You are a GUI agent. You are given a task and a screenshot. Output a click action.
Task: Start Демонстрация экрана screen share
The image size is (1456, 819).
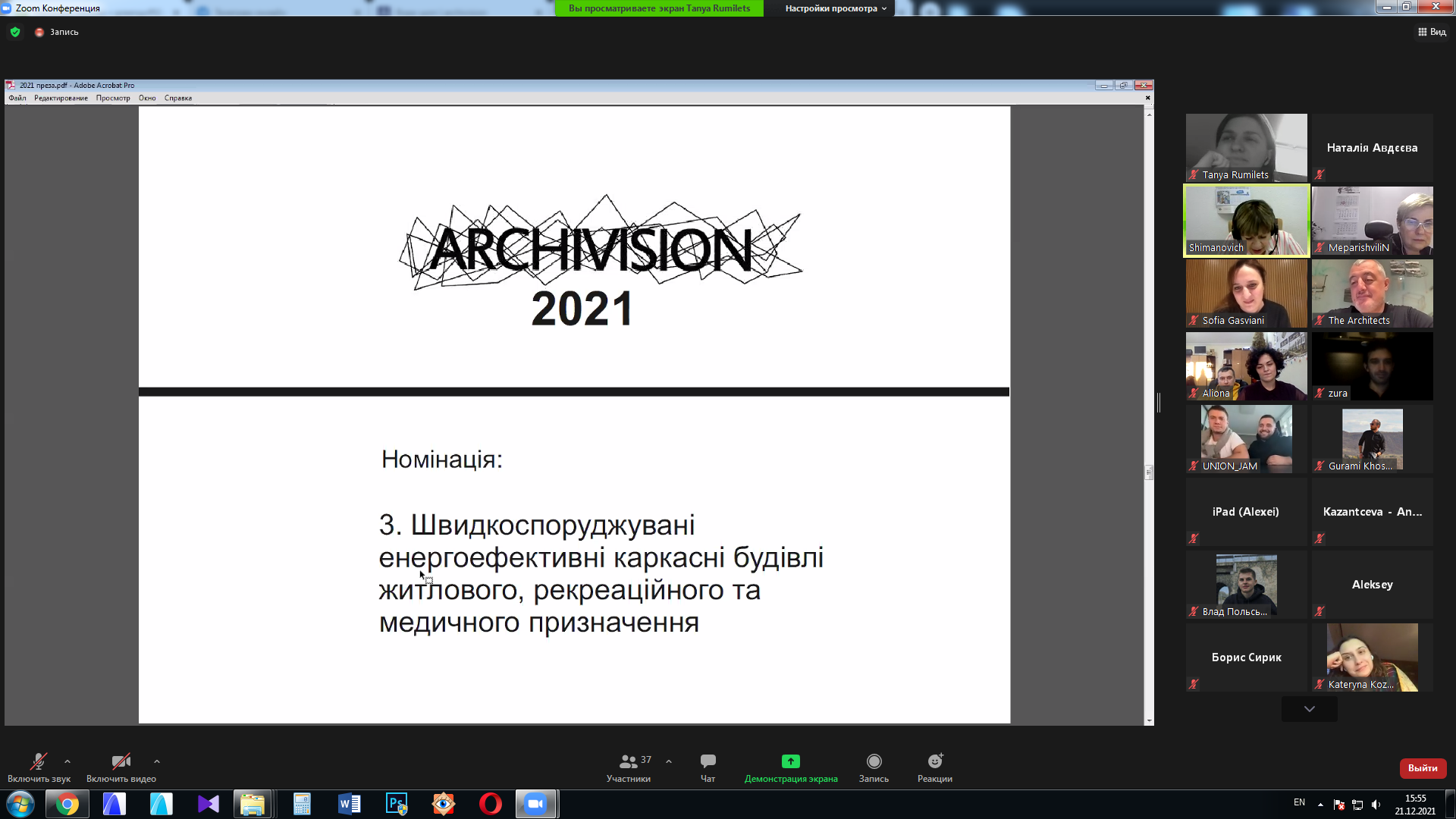pos(791,767)
